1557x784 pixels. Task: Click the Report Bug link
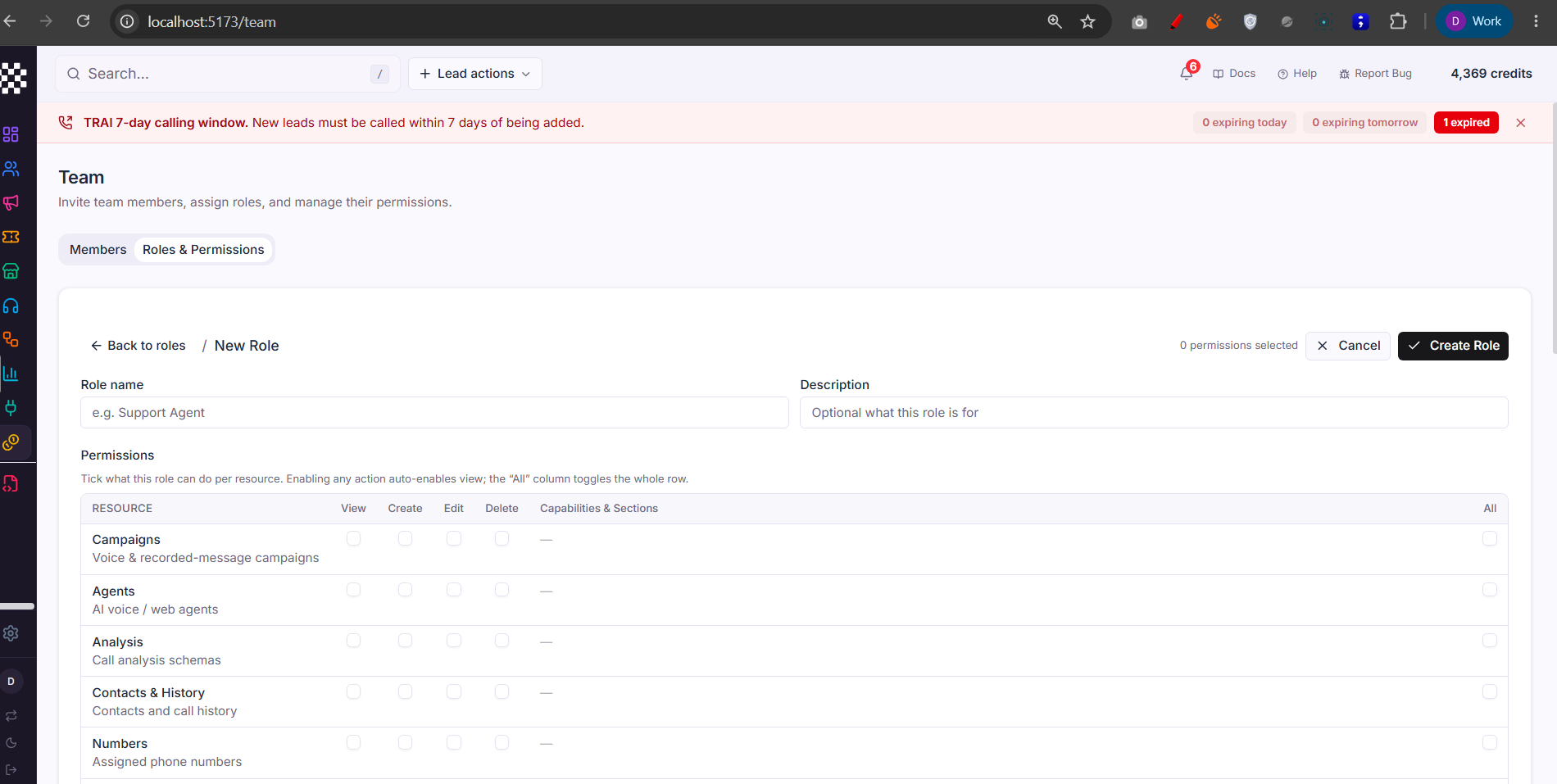(1375, 74)
